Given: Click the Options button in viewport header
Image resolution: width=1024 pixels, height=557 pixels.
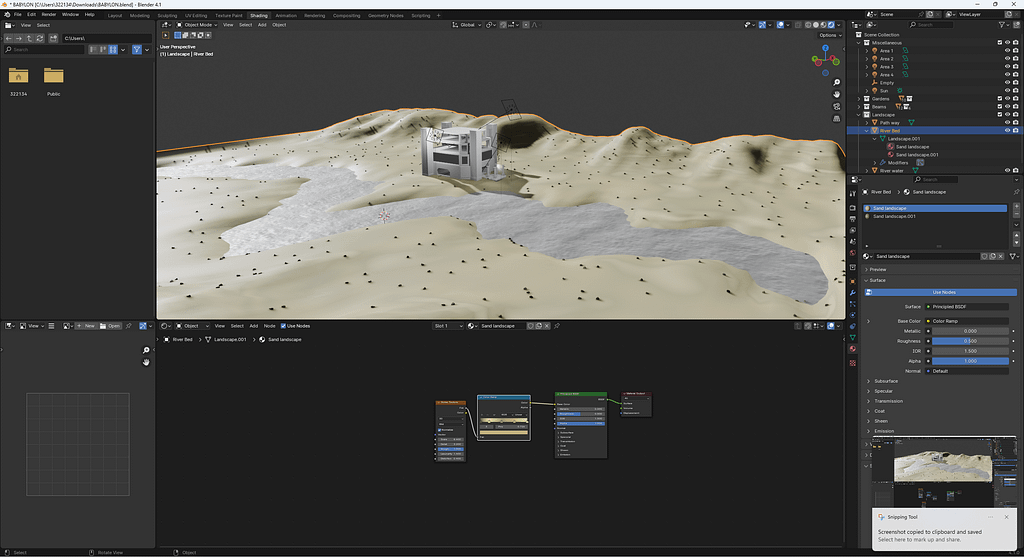Looking at the screenshot, I should tap(829, 35).
